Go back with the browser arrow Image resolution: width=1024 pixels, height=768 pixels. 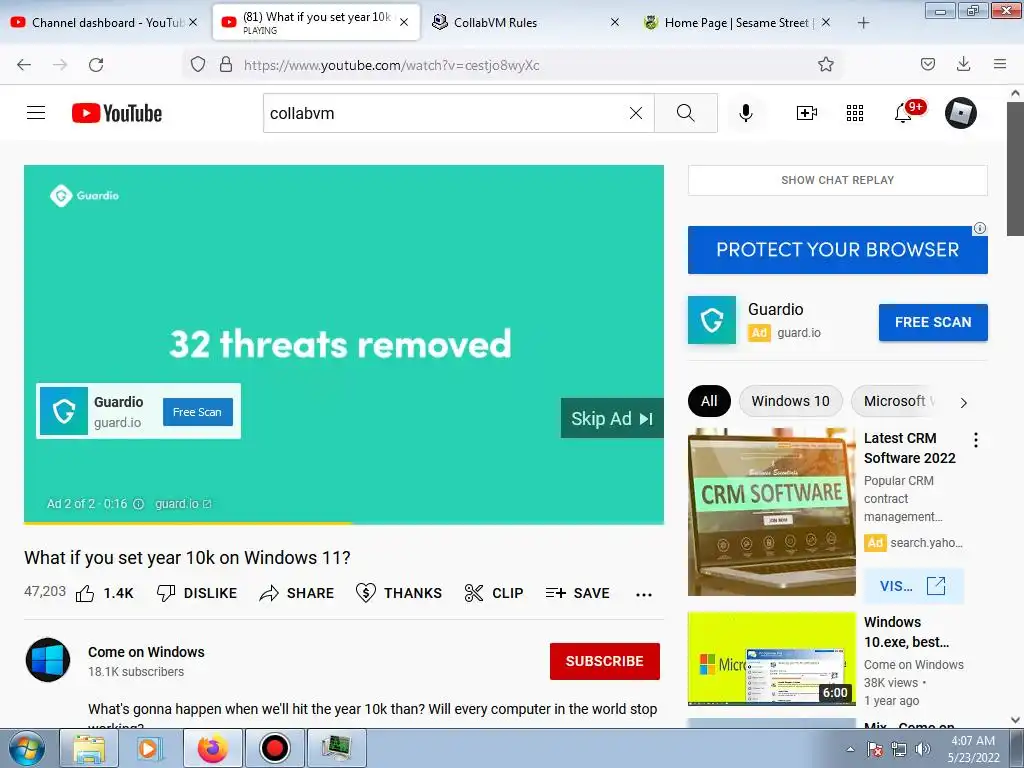24,64
